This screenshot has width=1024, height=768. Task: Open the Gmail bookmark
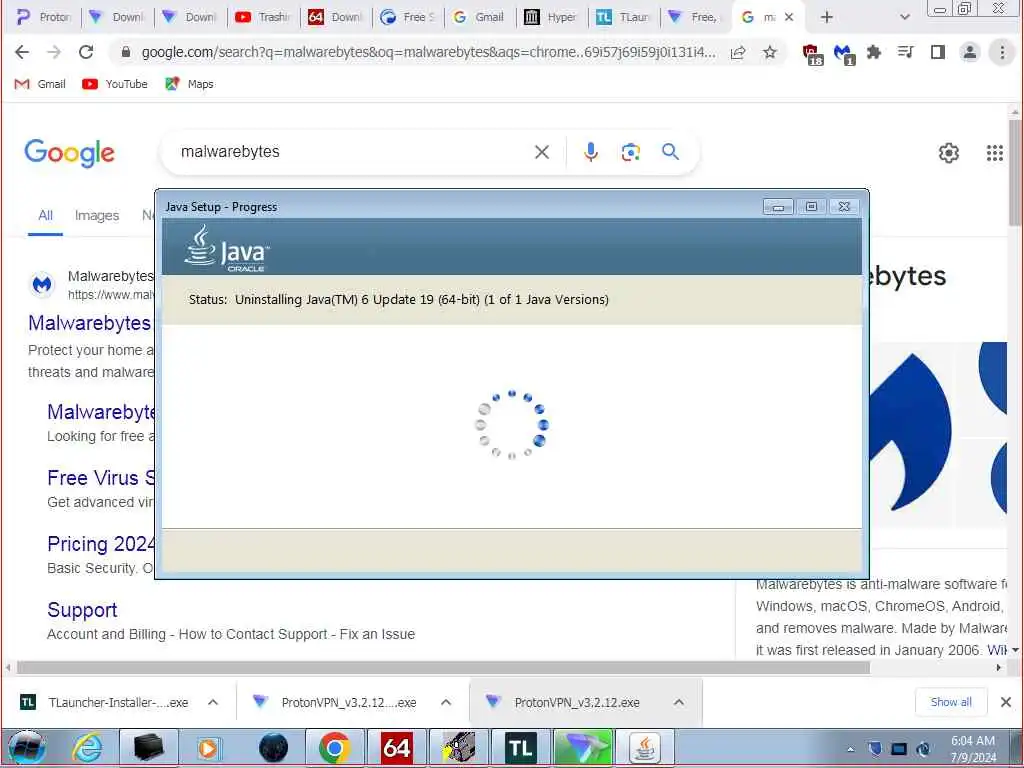pos(40,84)
